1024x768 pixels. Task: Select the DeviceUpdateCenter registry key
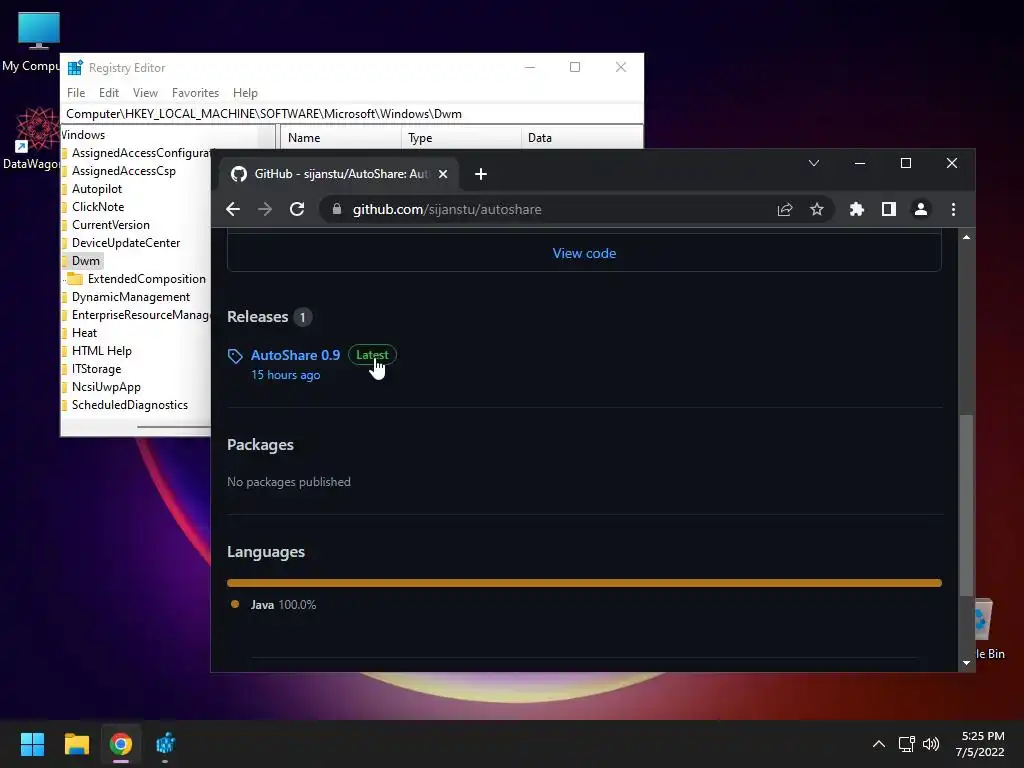click(126, 243)
